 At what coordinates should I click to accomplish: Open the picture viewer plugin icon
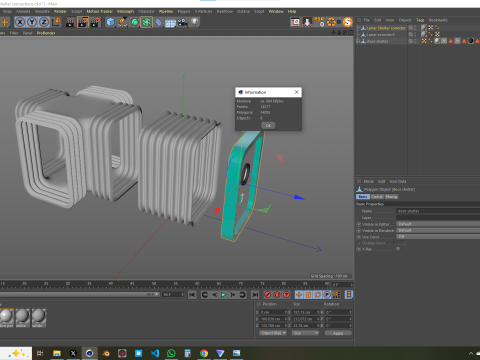click(295, 22)
